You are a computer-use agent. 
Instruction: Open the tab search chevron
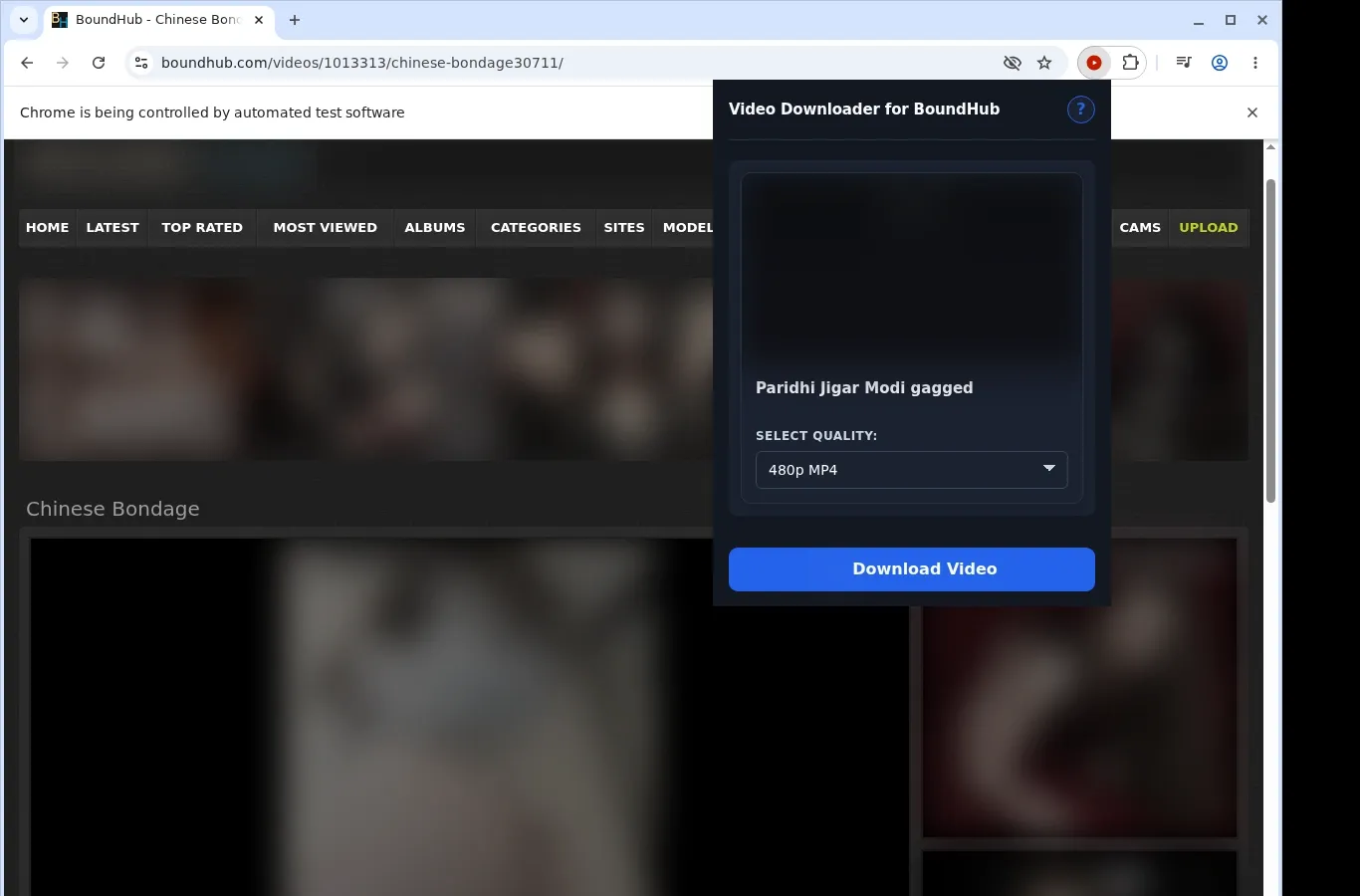click(x=24, y=20)
